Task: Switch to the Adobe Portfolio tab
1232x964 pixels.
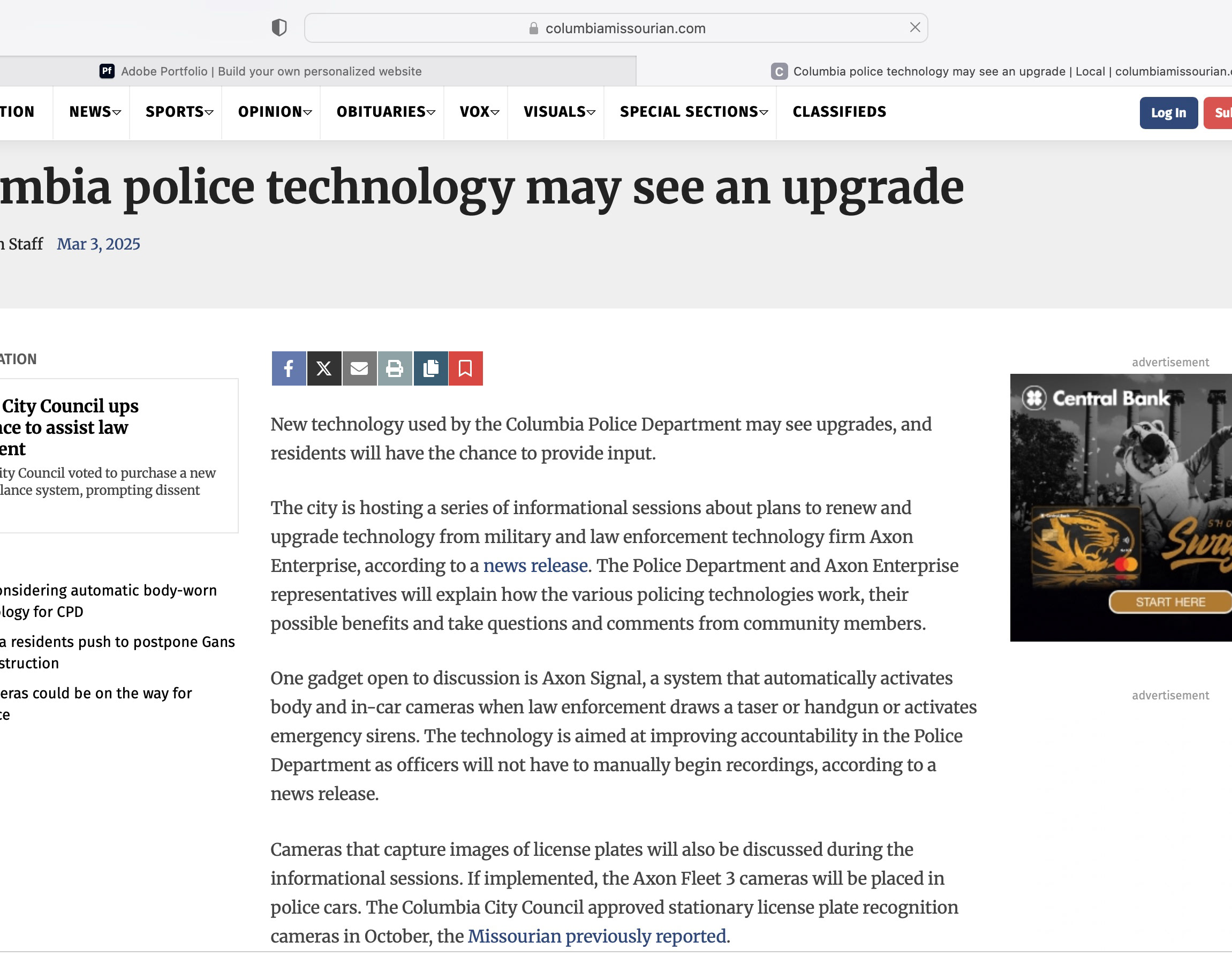Action: 318,71
